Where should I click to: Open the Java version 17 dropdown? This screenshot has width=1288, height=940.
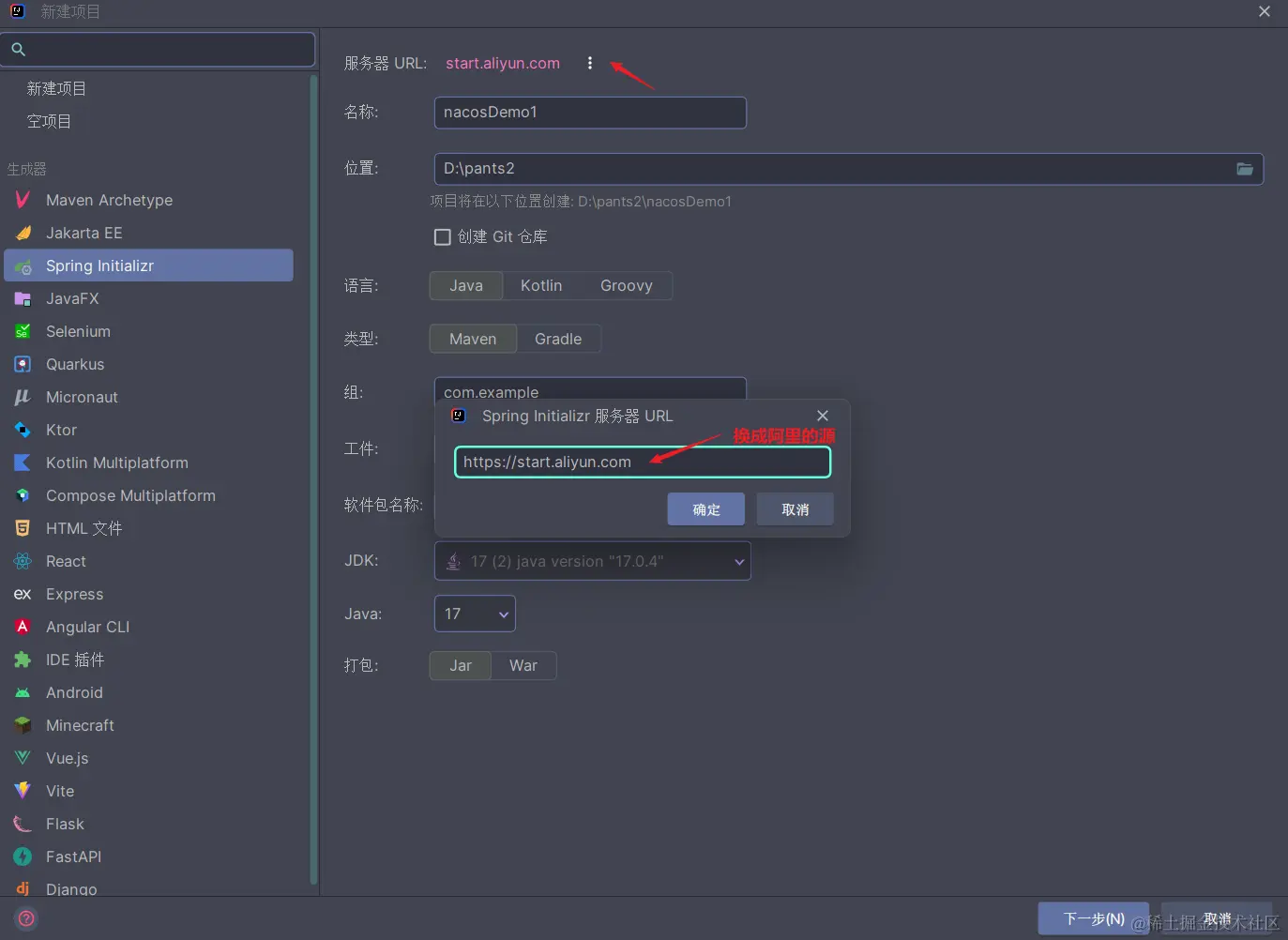(x=475, y=614)
